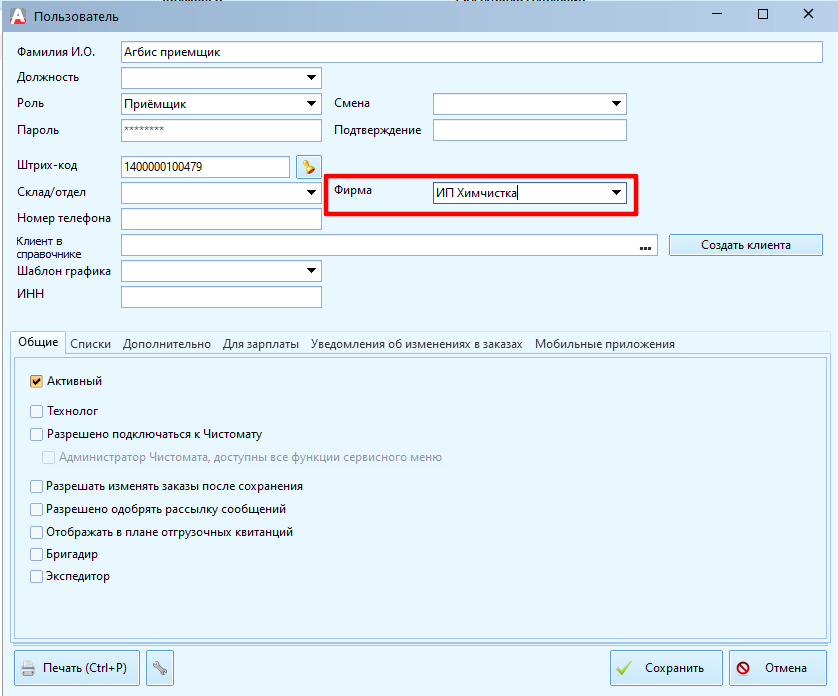Close the Пользователь dialog

pos(808,14)
